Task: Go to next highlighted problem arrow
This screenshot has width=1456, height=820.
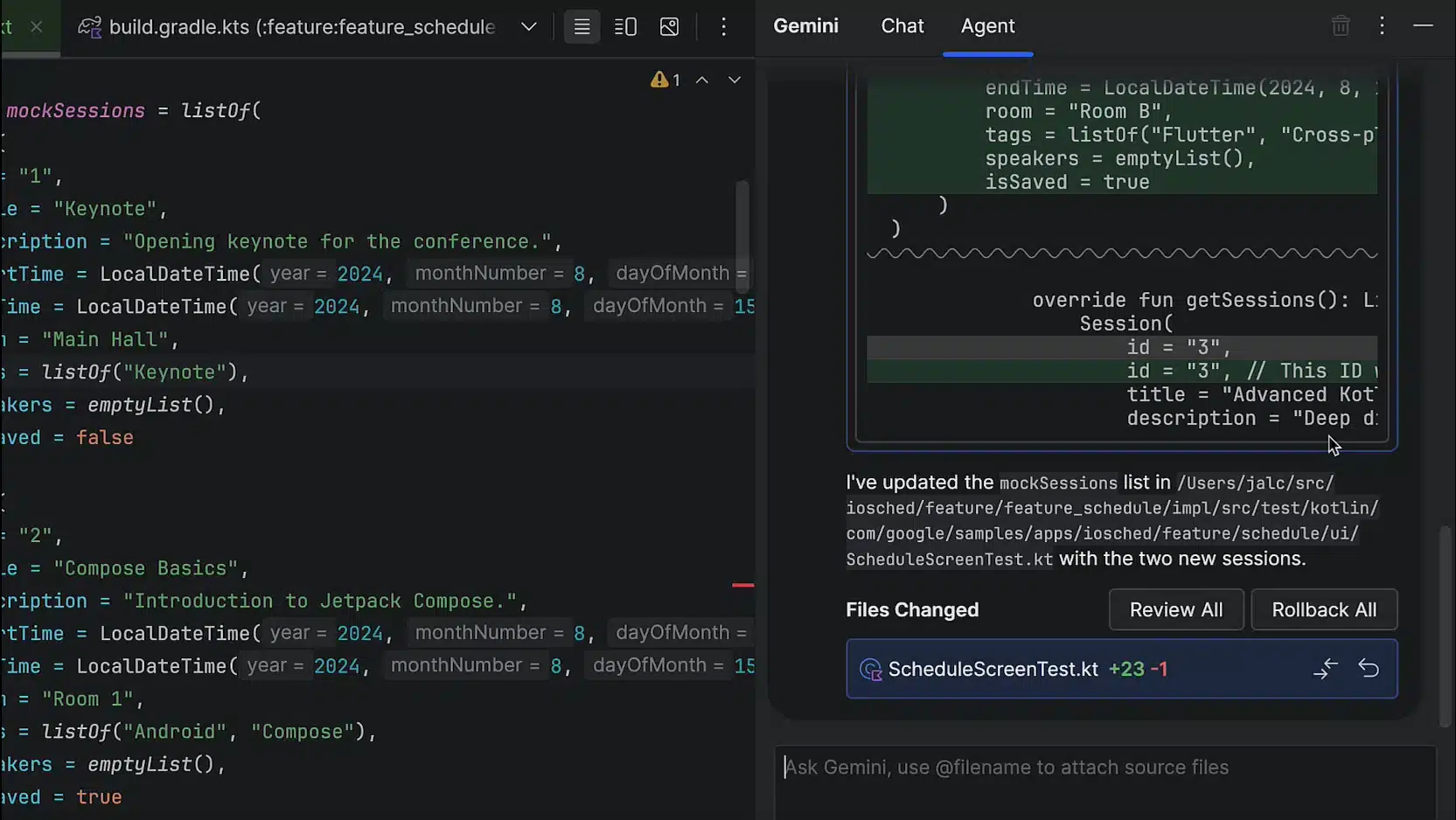Action: pos(735,80)
